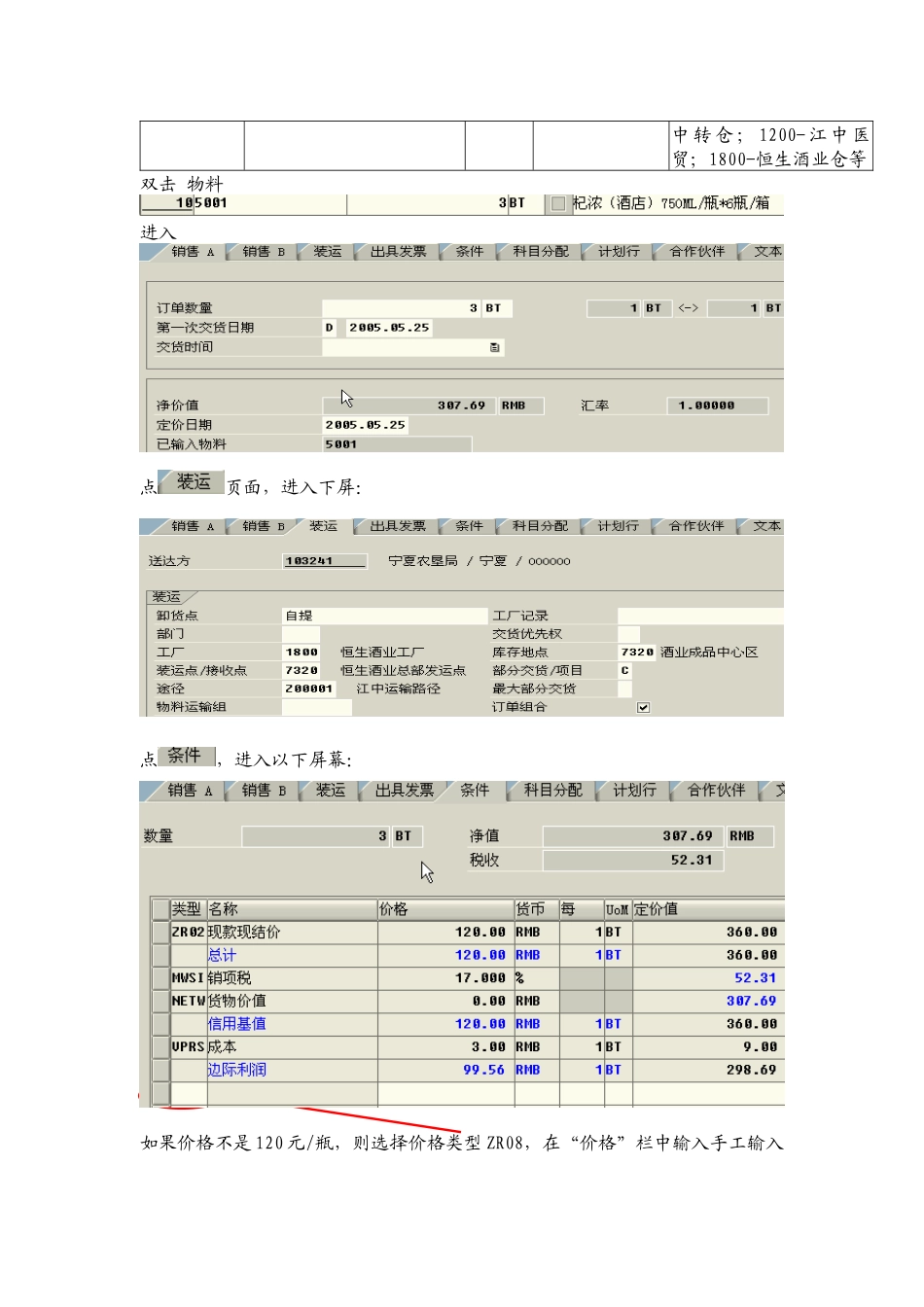
Task: Click 第一次交货日期 field 2005.05.25
Action: pyautogui.click(x=388, y=328)
